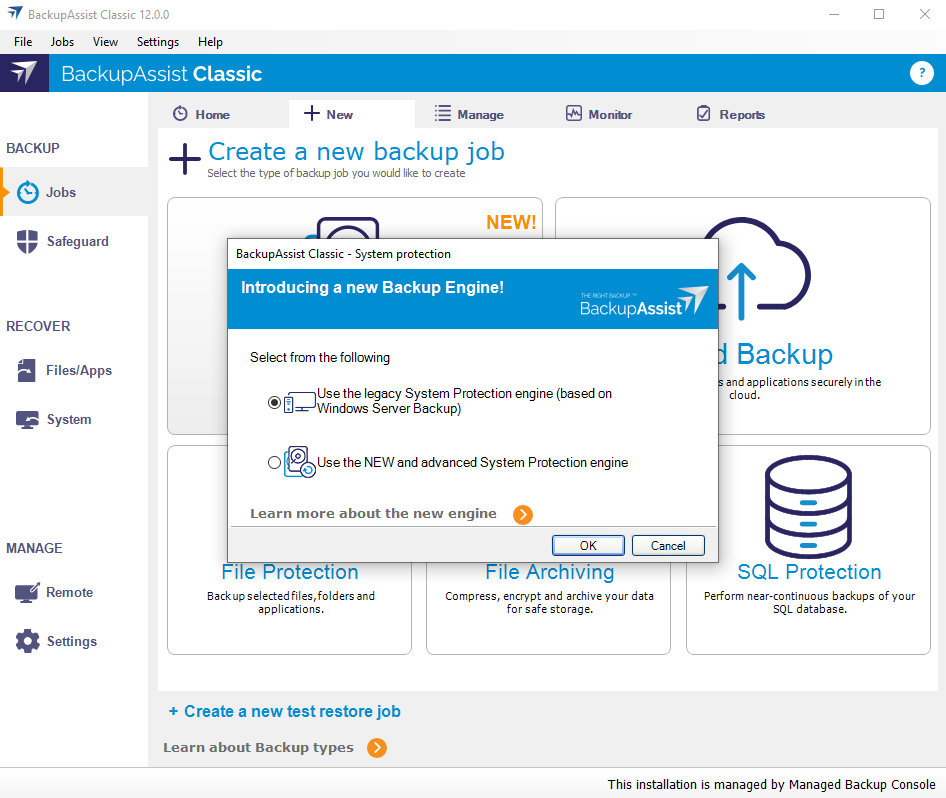Click the Learn about Backup types link

click(x=258, y=747)
